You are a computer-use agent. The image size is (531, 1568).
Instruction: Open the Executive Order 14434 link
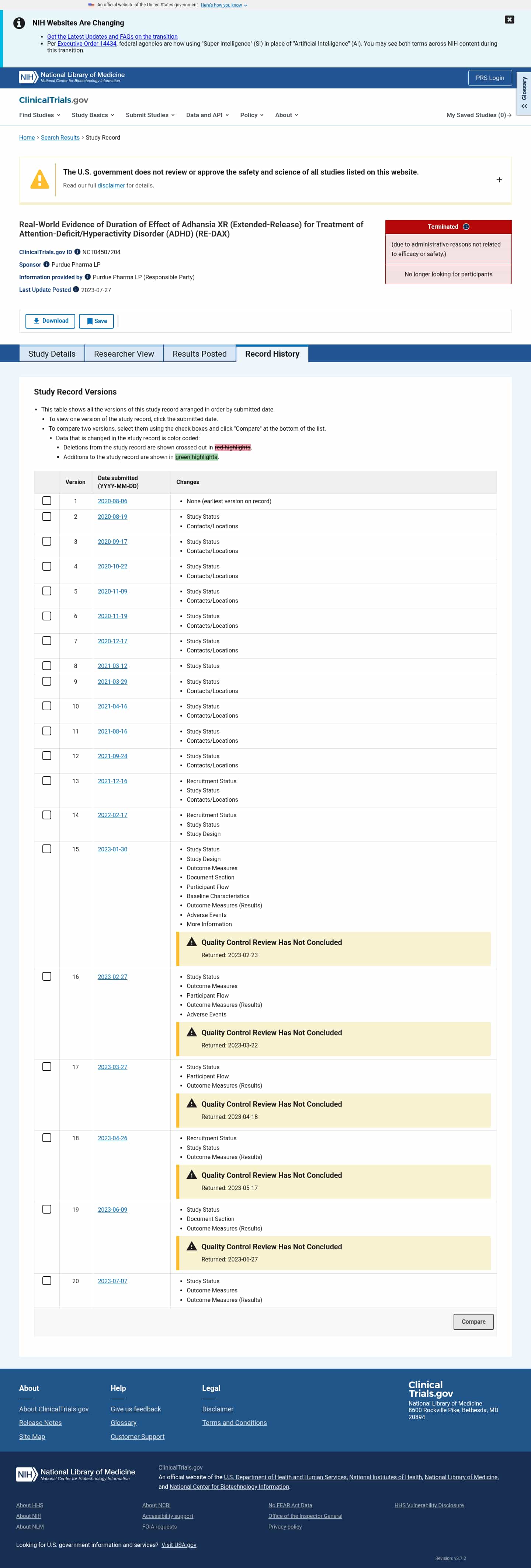(x=87, y=44)
